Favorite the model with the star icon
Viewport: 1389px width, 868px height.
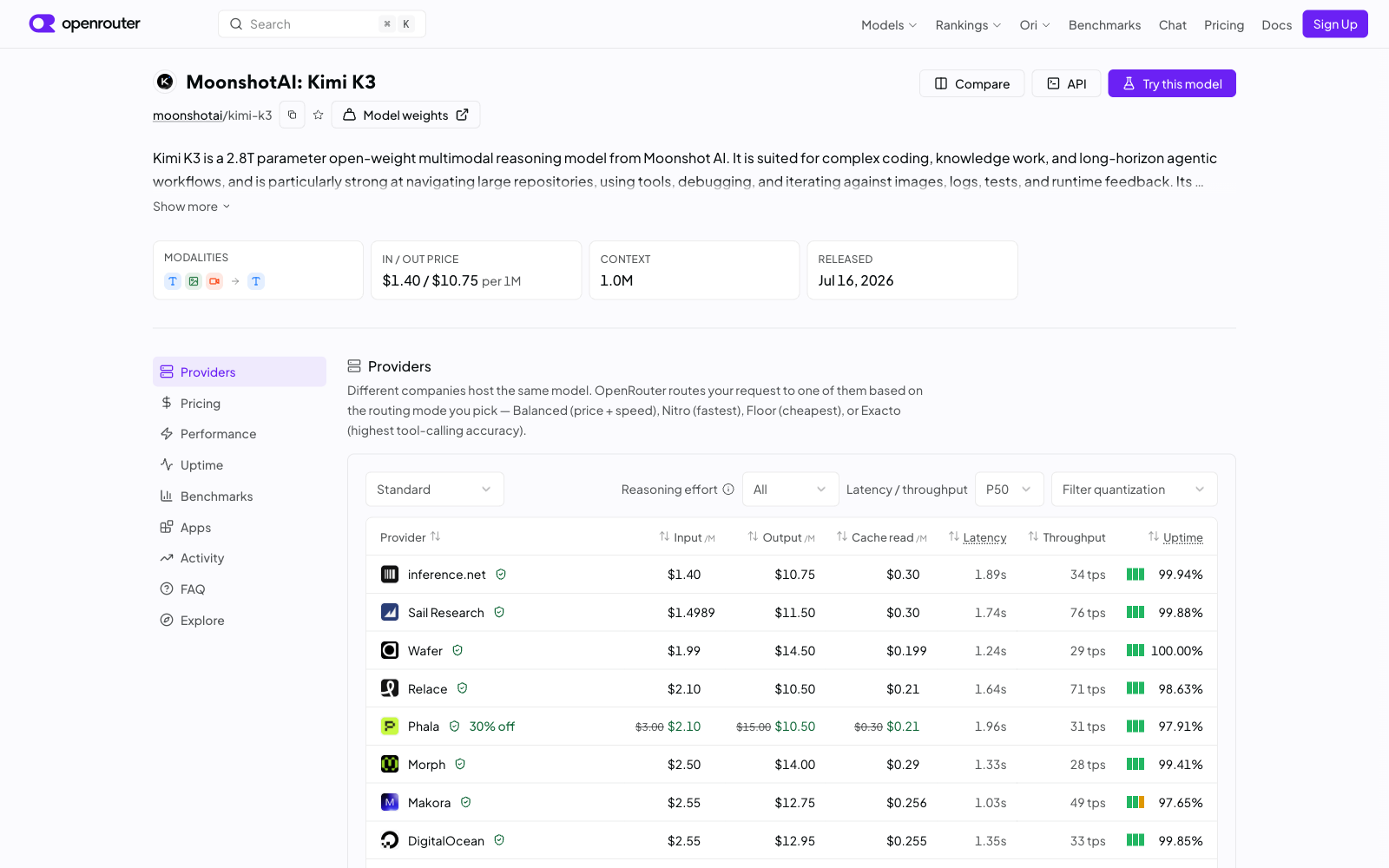[x=319, y=115]
